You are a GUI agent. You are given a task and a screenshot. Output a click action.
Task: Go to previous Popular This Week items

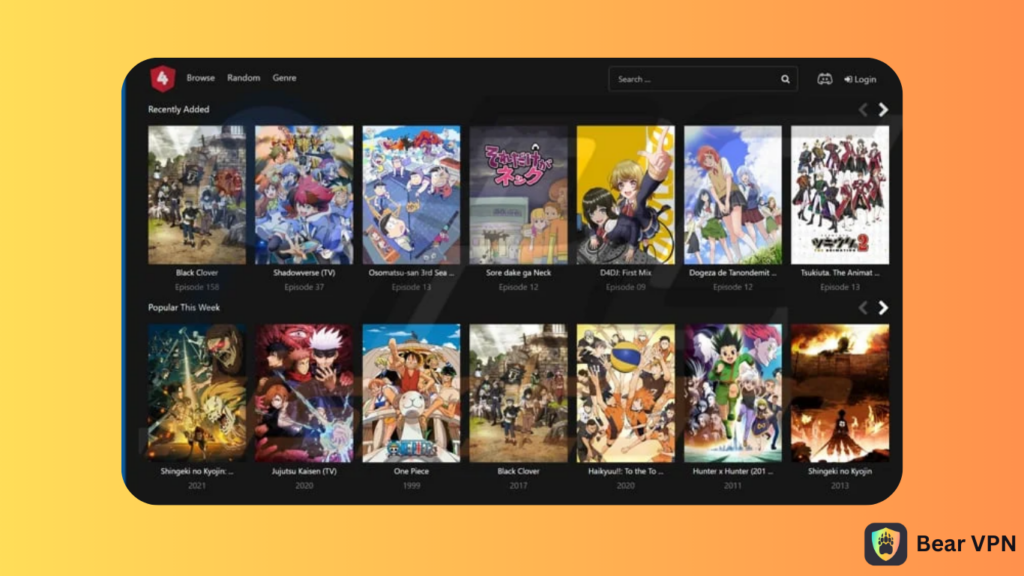[x=863, y=308]
